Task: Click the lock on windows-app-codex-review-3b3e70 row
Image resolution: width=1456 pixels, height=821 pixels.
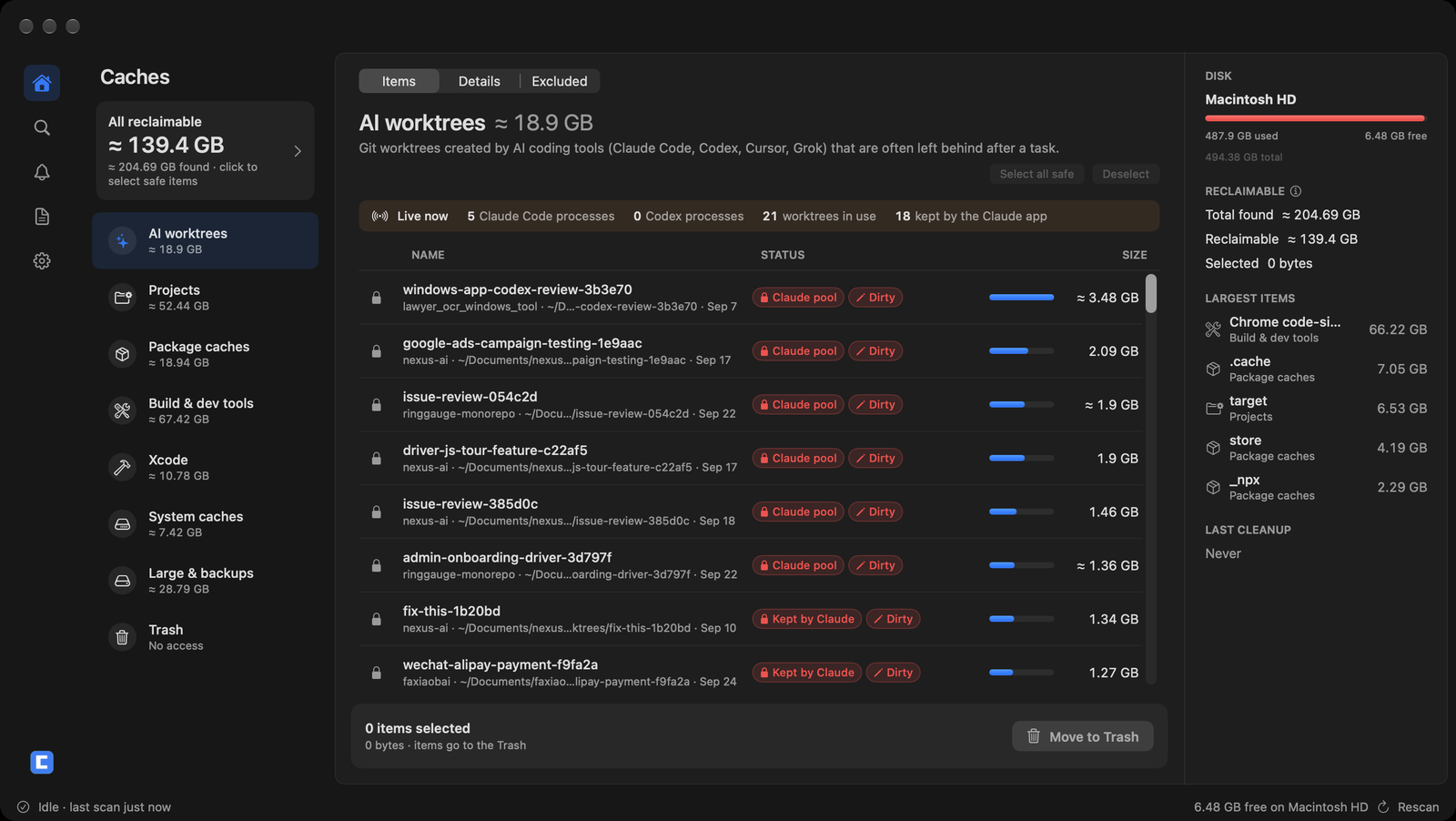Action: [x=376, y=298]
